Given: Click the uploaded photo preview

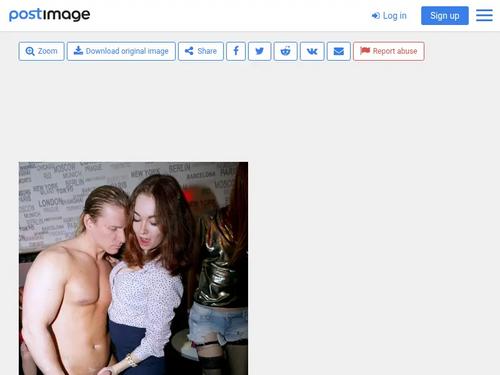Looking at the screenshot, I should (x=133, y=268).
